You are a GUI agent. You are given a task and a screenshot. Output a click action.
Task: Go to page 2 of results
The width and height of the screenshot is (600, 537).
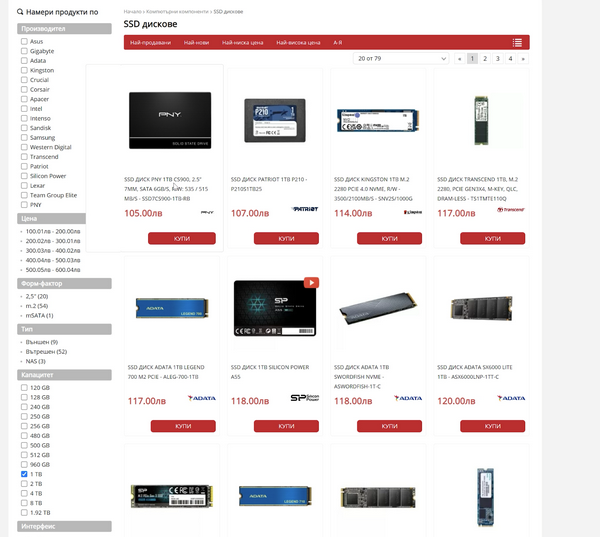[x=485, y=59]
